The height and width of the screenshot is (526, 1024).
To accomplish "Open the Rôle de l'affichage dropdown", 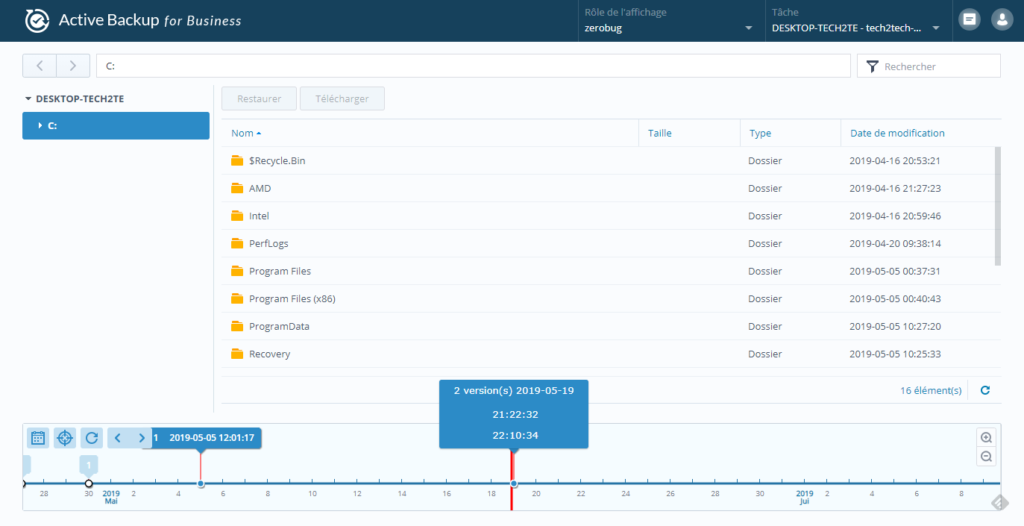I will (x=671, y=21).
